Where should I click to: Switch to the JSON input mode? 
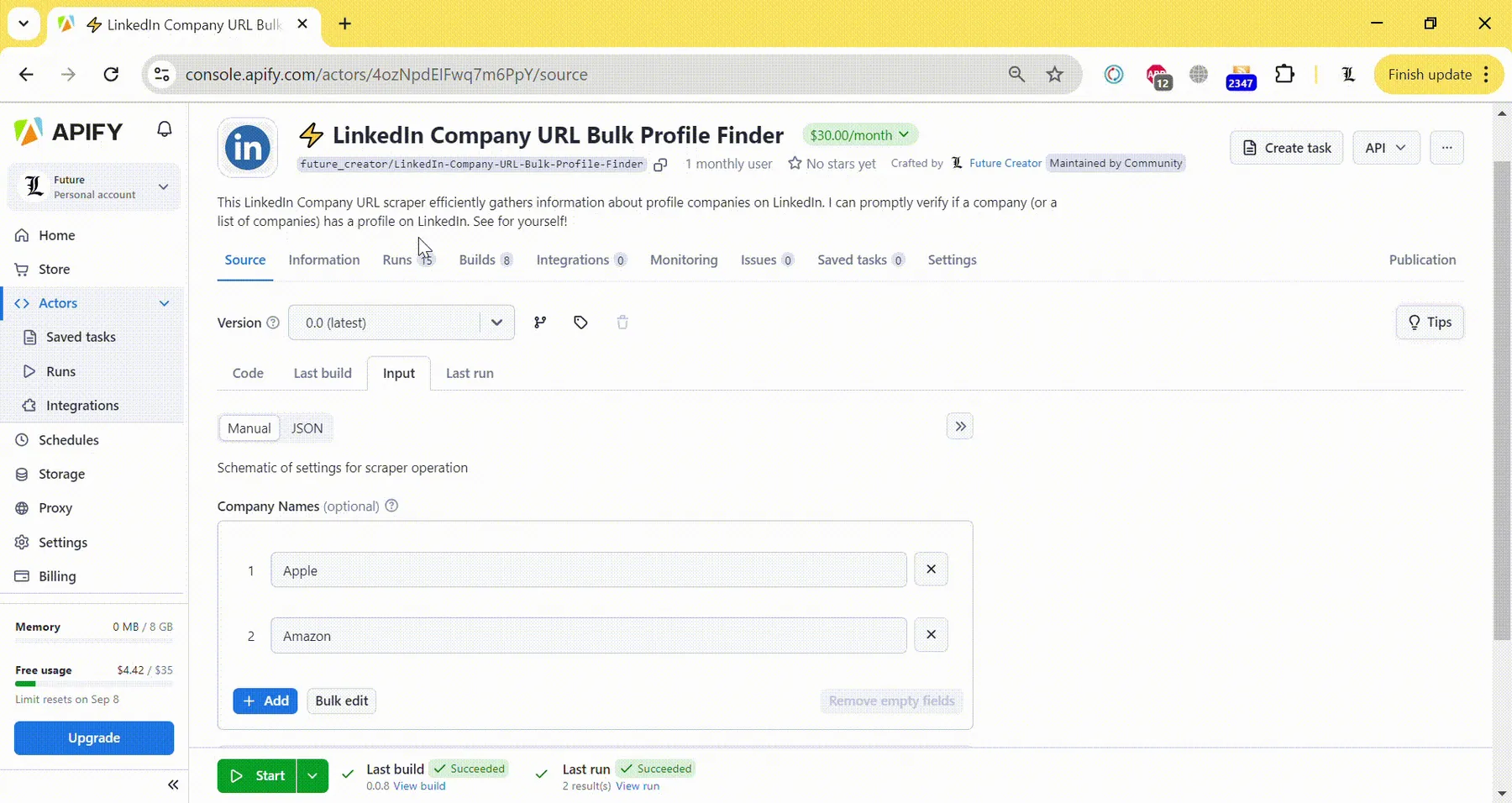pos(307,428)
